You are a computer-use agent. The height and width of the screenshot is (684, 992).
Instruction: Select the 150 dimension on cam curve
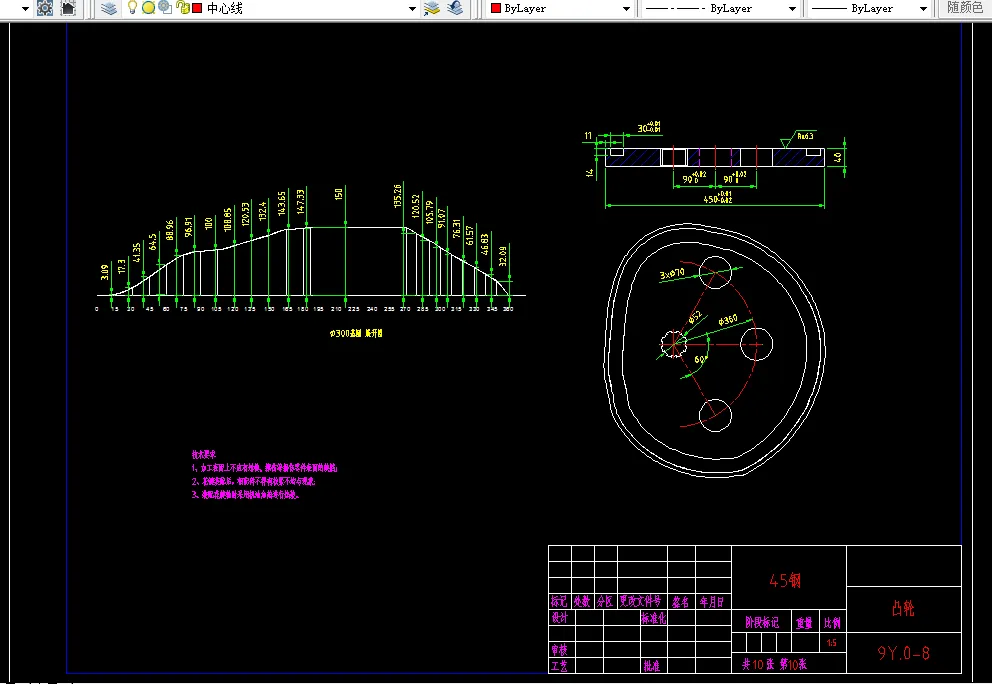(338, 194)
